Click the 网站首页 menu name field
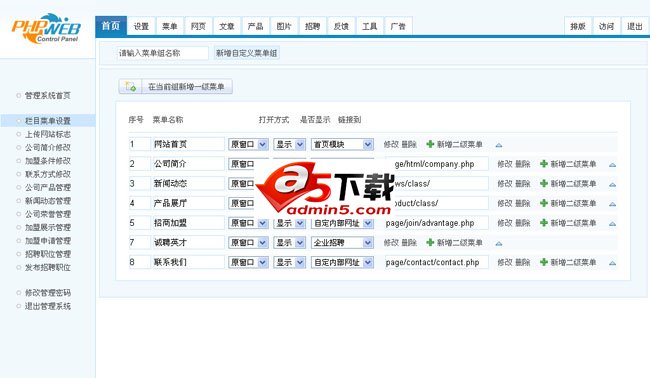 tap(189, 144)
